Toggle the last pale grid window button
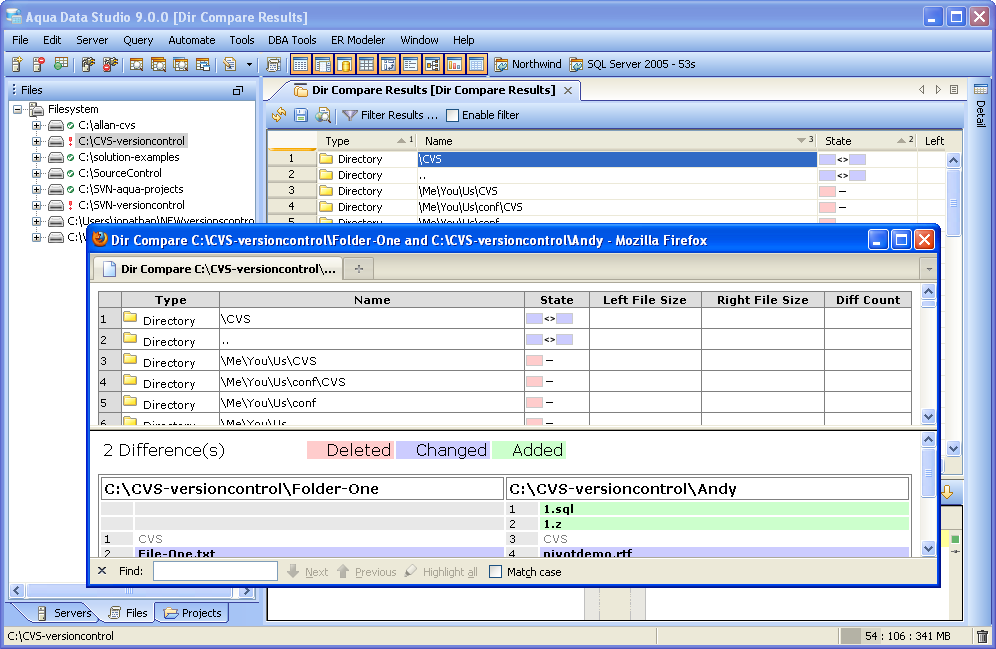 (x=476, y=64)
